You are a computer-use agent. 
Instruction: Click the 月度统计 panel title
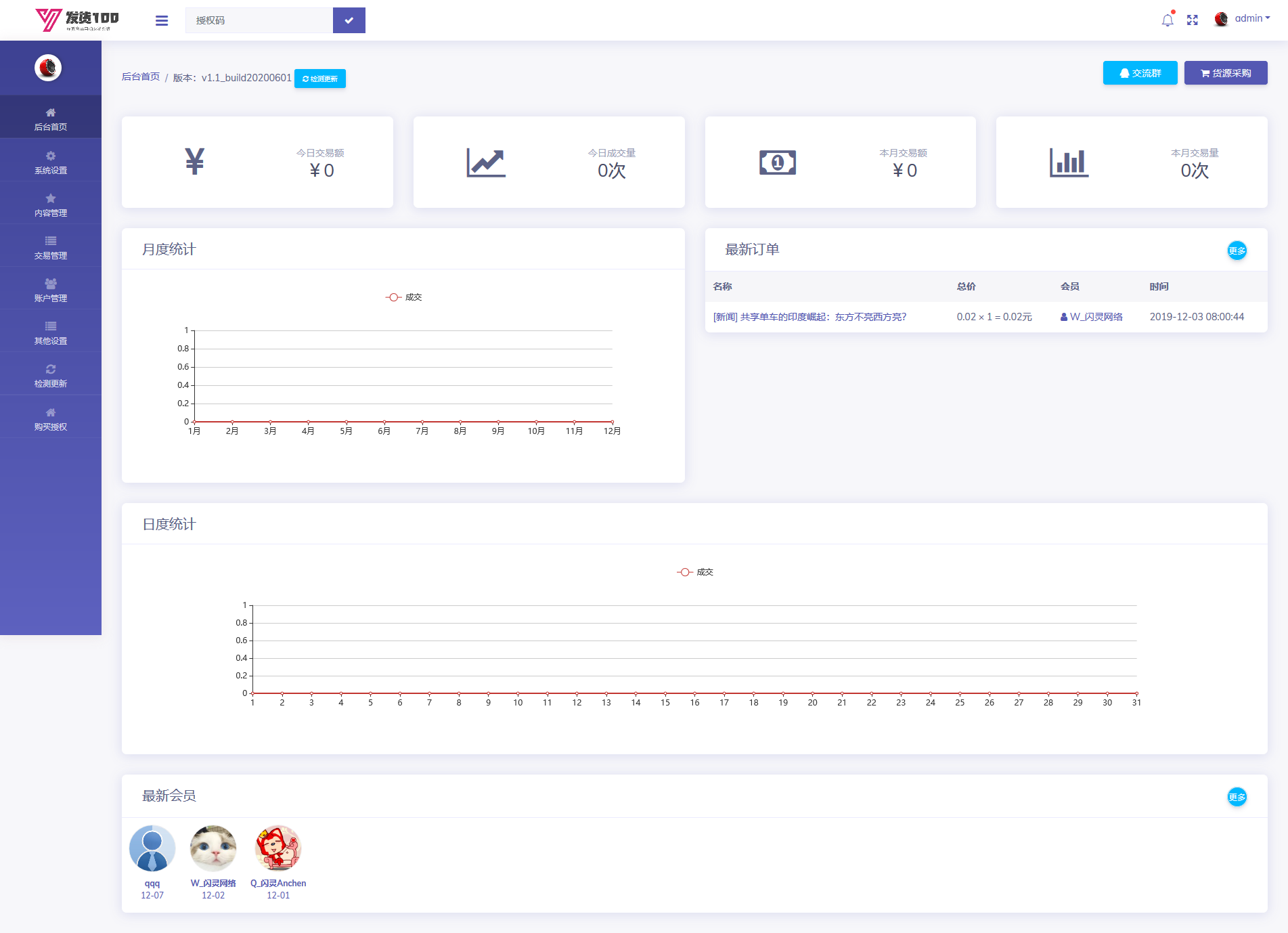169,249
